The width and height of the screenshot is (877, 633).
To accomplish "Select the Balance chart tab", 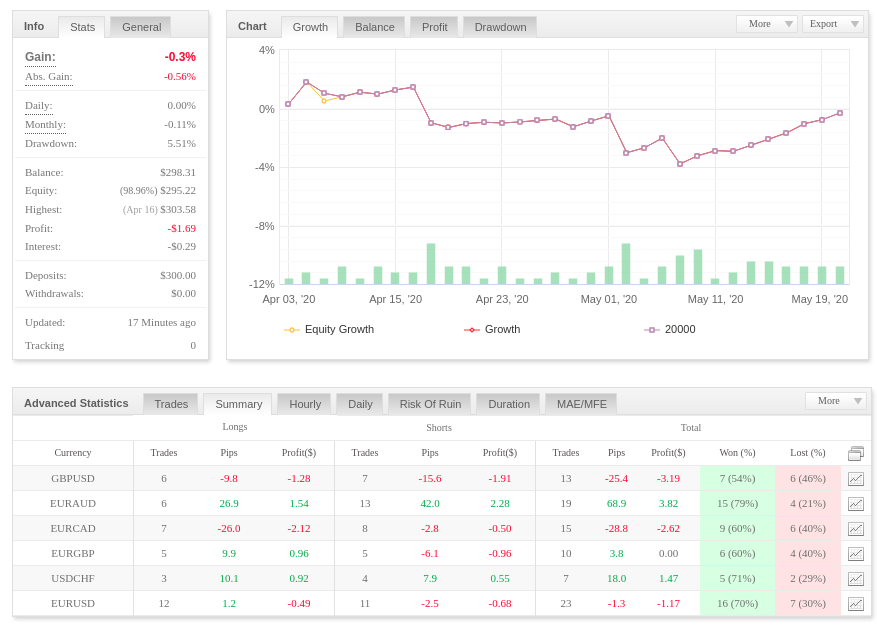I will click(x=374, y=27).
